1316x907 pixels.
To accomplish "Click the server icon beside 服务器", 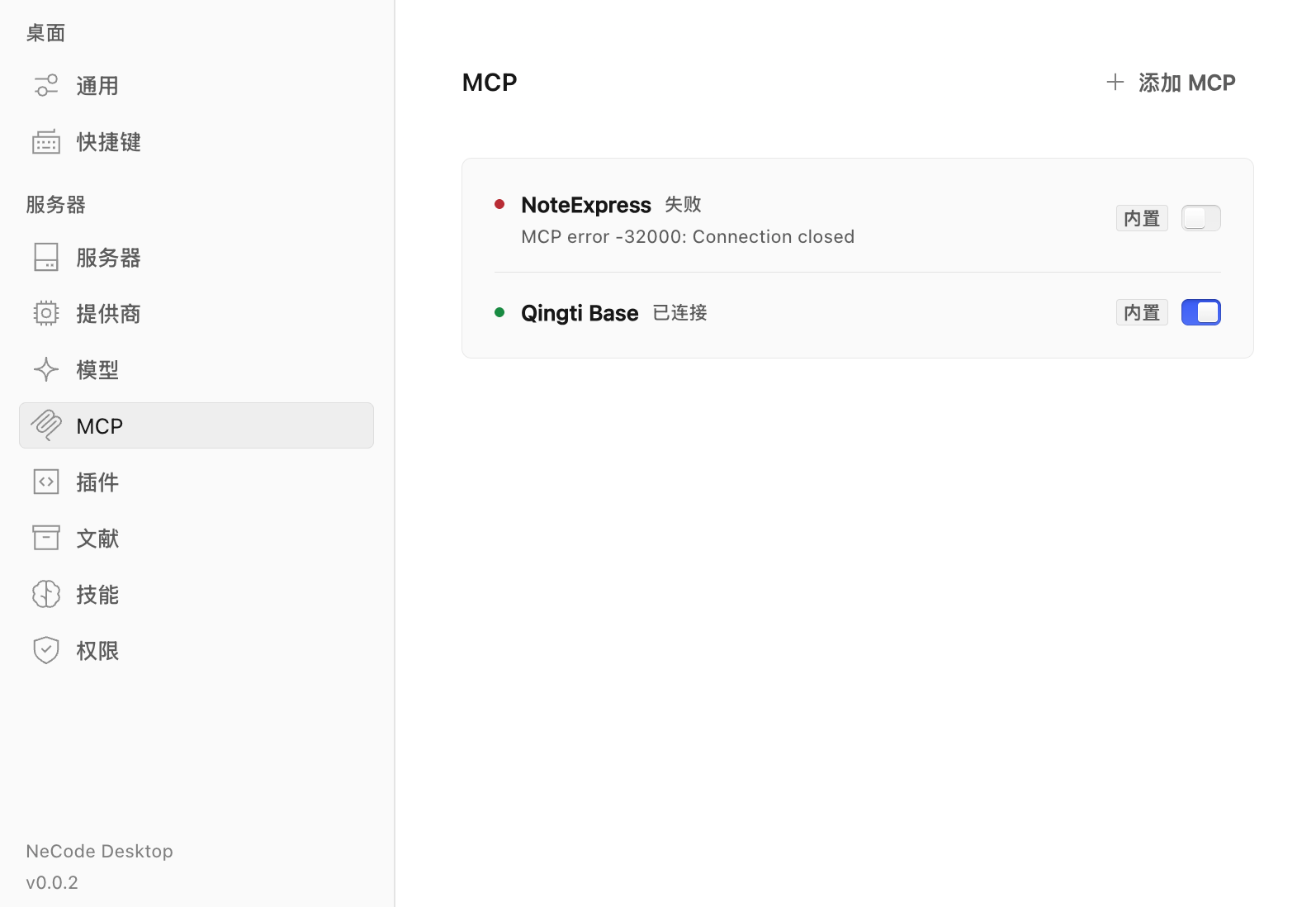I will pos(46,257).
